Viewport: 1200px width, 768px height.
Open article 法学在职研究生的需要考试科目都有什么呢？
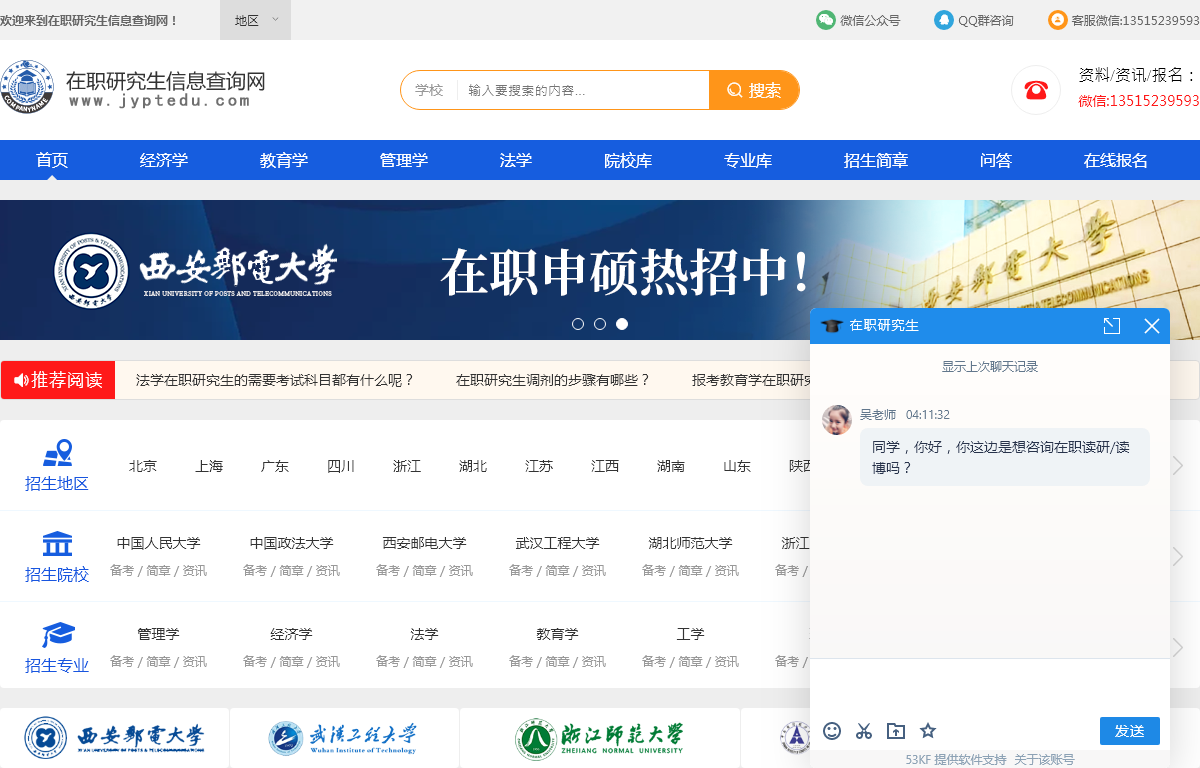pyautogui.click(x=275, y=380)
